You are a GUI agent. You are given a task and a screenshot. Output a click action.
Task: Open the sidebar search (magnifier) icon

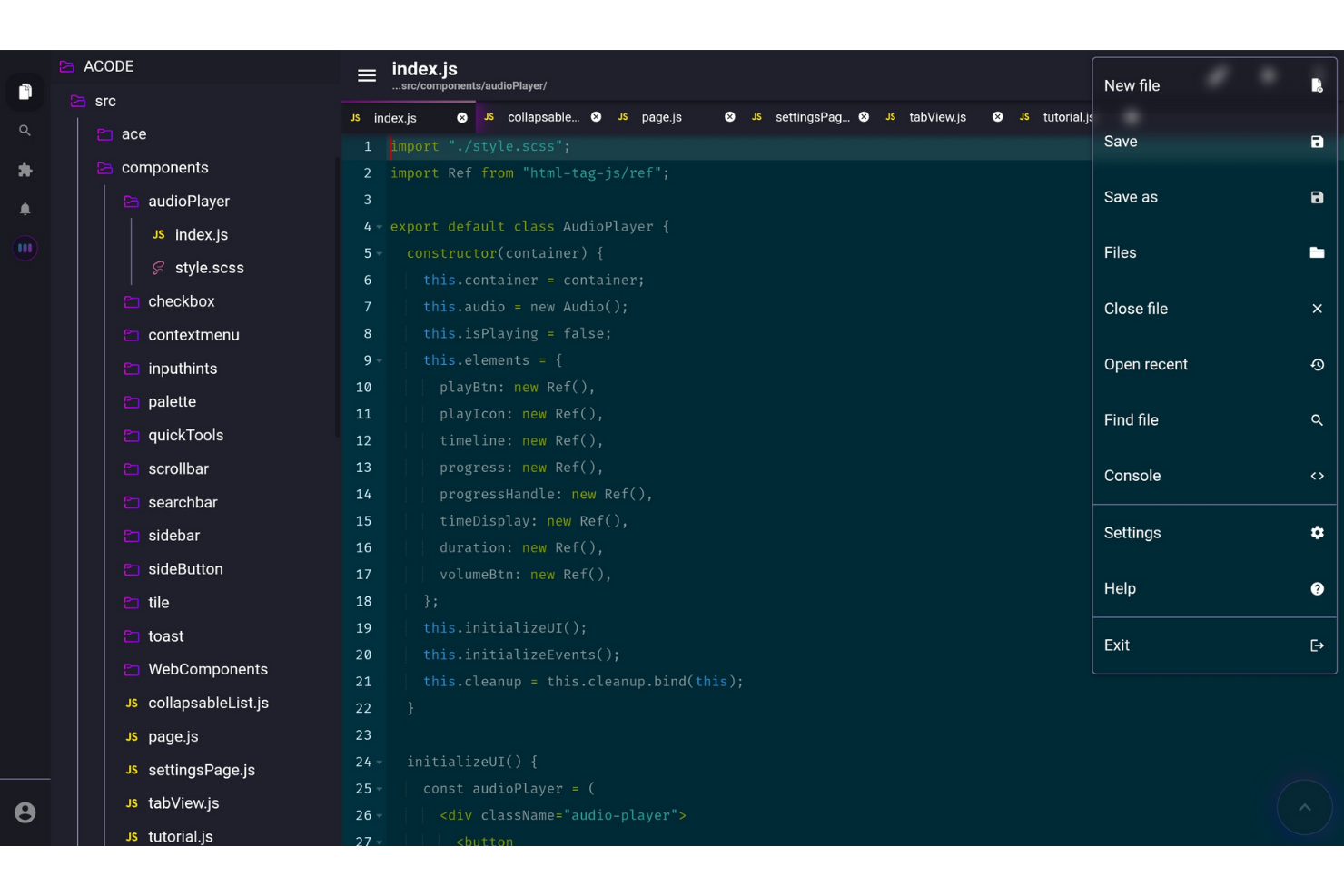click(25, 131)
